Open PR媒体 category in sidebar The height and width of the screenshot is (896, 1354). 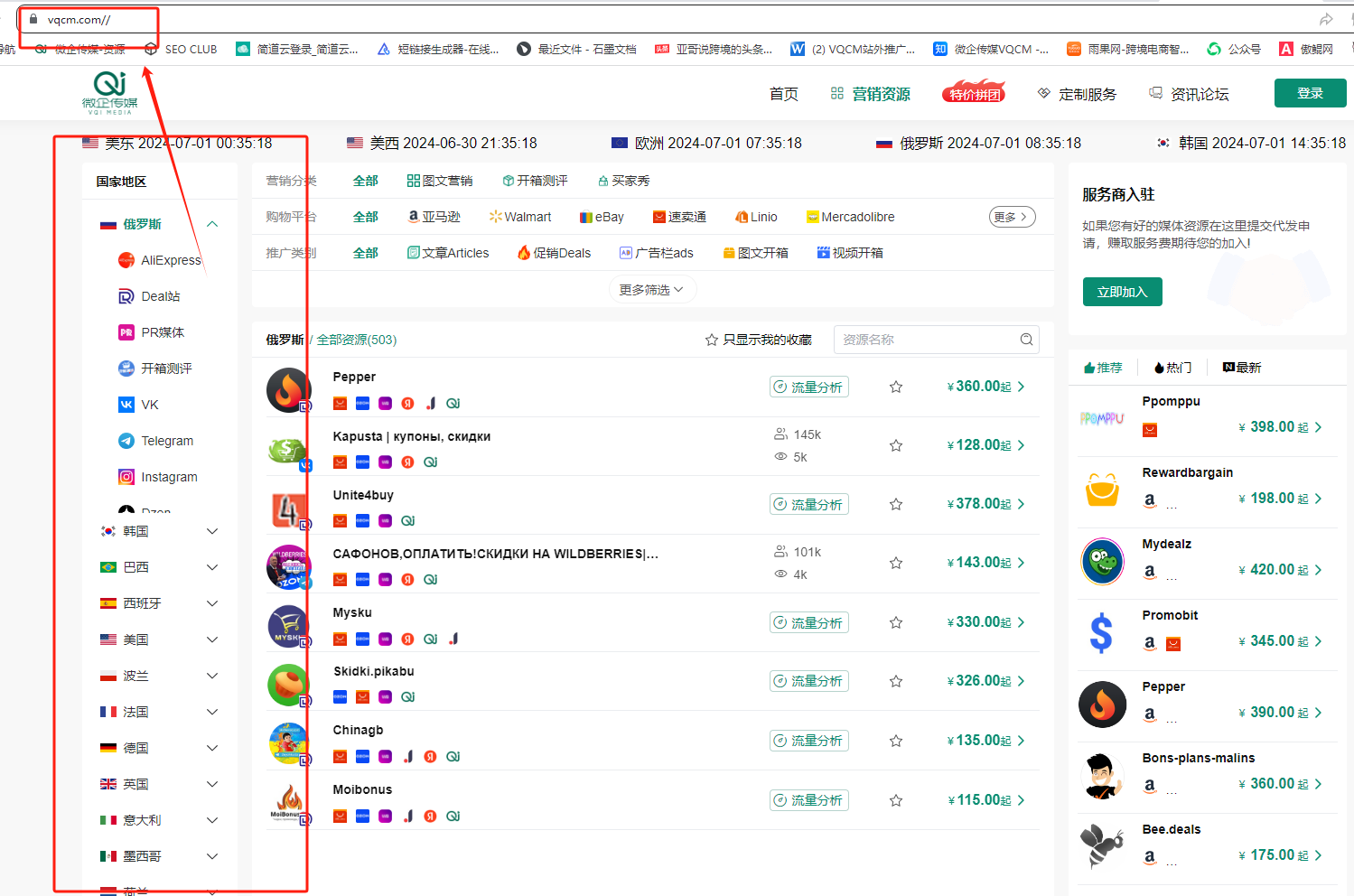[151, 332]
